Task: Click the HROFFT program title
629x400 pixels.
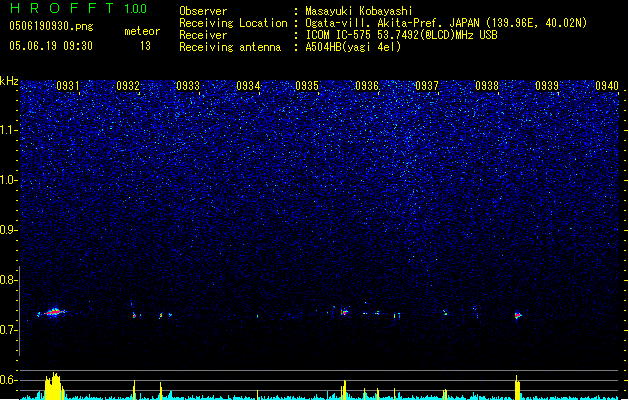Action: (x=62, y=8)
